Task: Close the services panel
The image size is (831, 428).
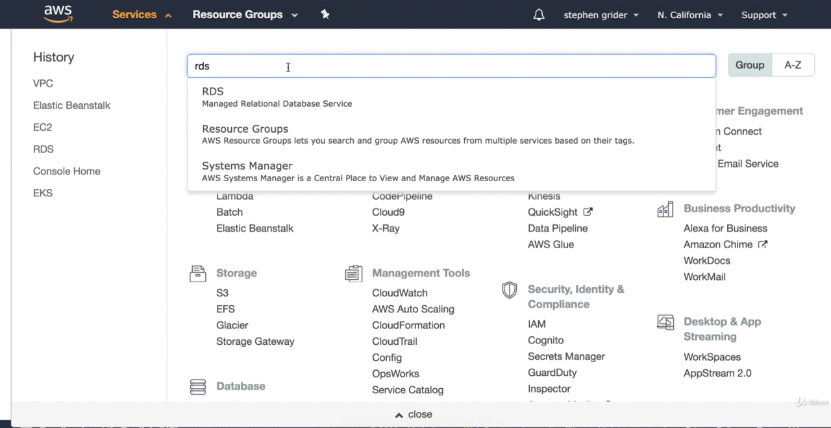Action: 413,414
